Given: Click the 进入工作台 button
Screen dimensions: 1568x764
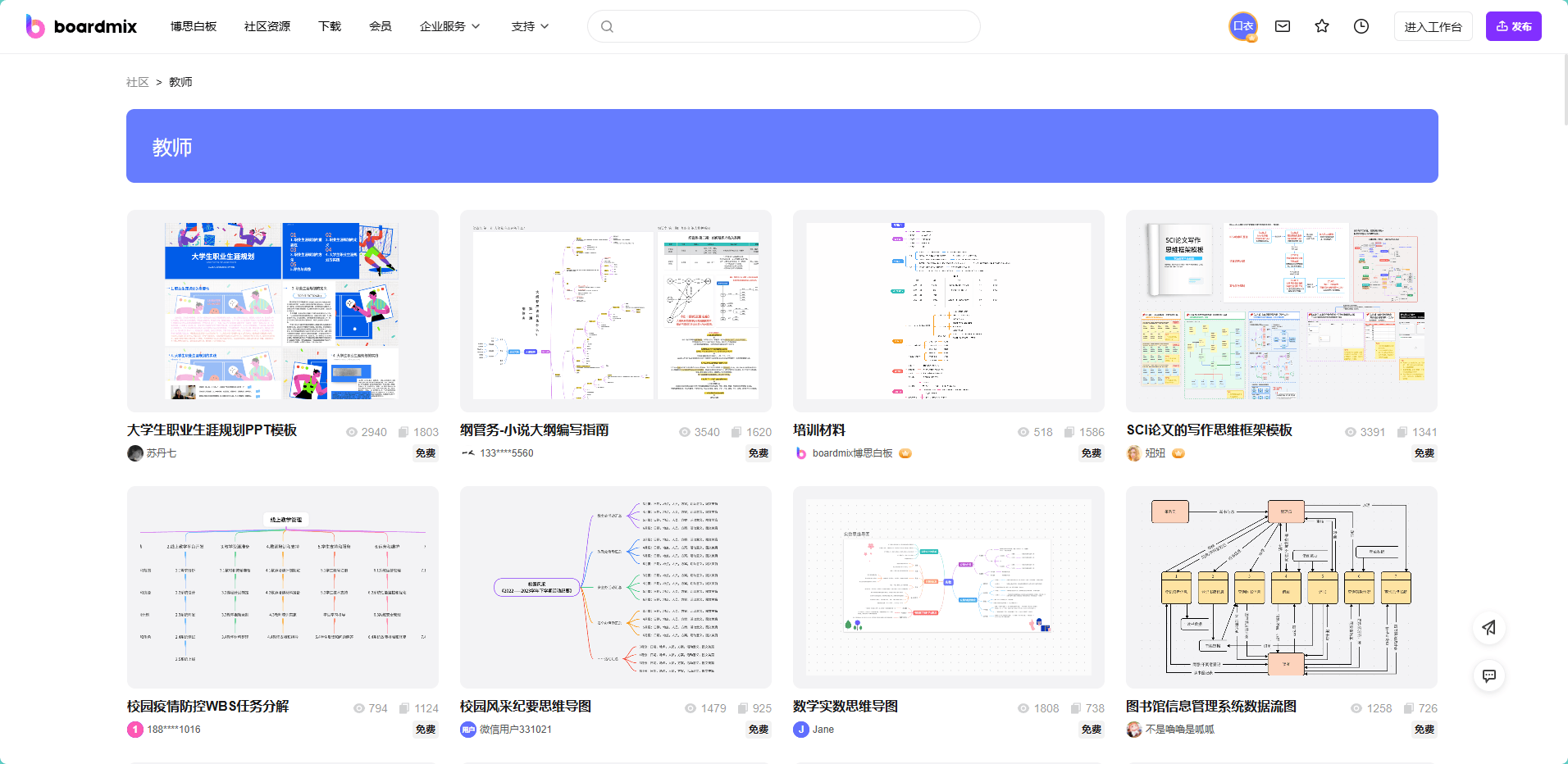Looking at the screenshot, I should click(1433, 25).
